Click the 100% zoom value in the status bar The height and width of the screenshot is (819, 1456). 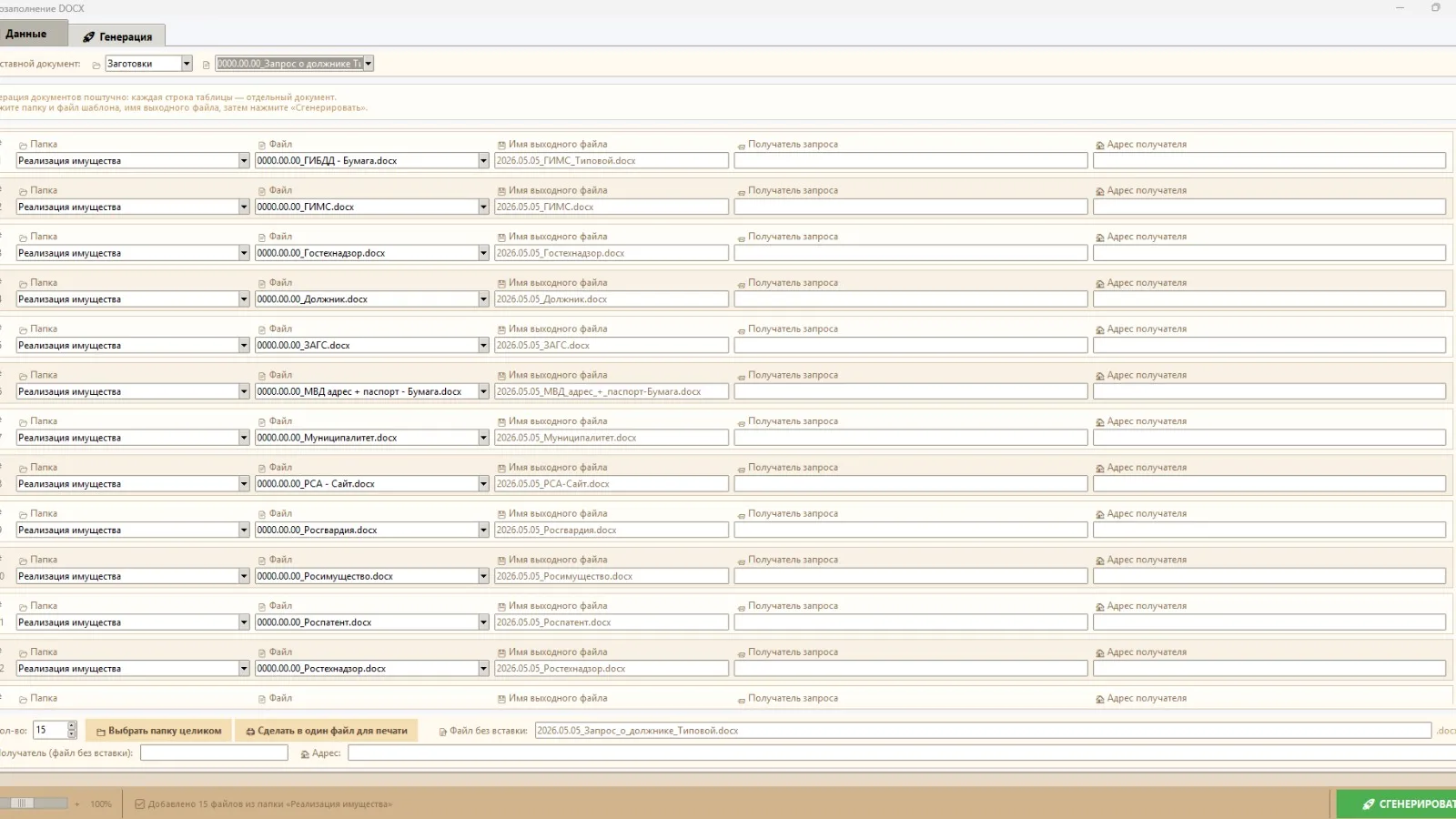[x=101, y=804]
